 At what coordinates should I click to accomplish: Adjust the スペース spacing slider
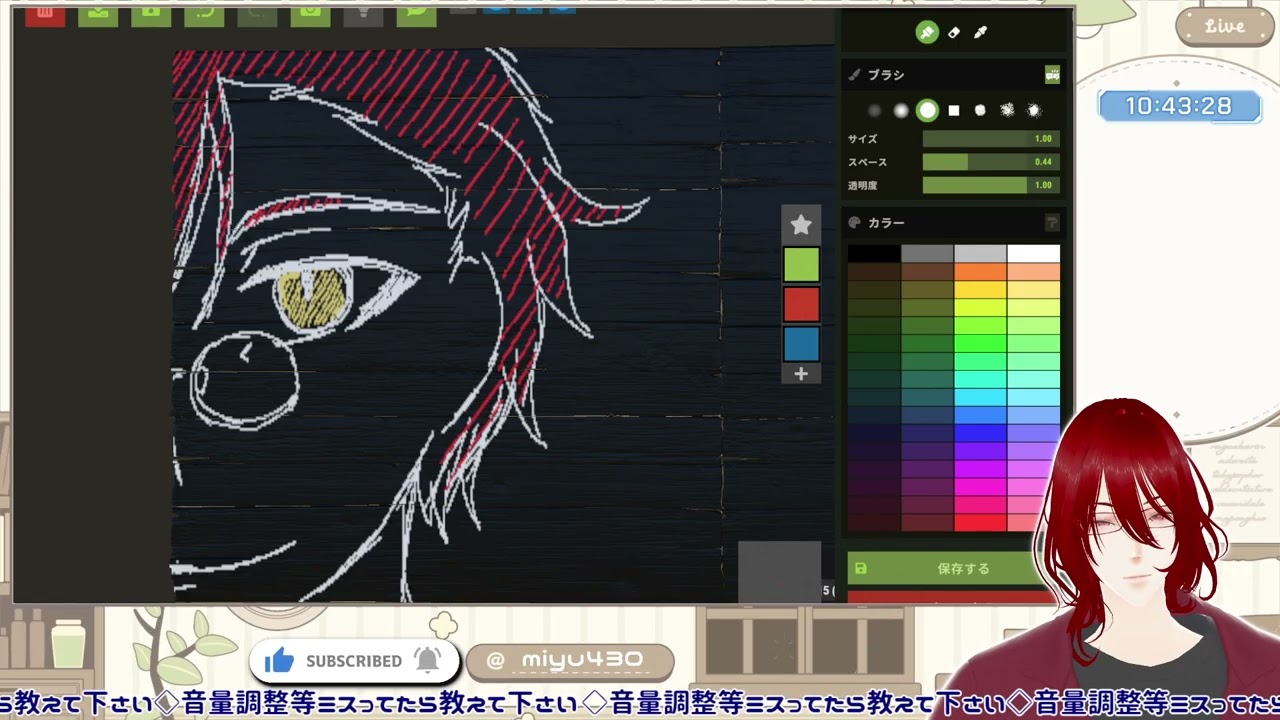tap(991, 162)
